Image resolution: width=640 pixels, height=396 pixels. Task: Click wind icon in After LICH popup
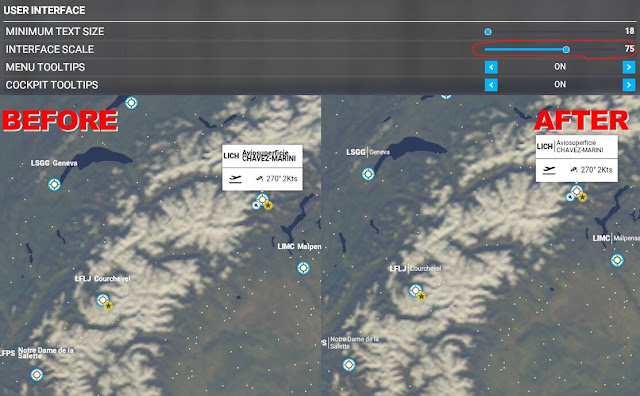(x=574, y=169)
